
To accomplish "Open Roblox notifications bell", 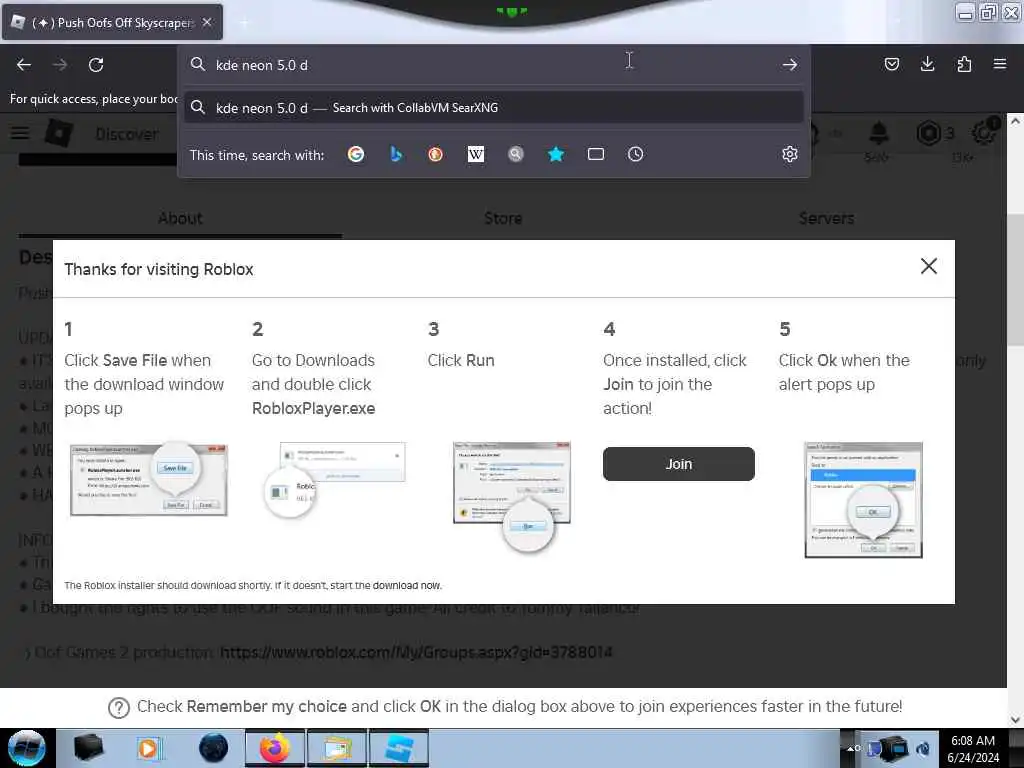I will click(x=879, y=133).
